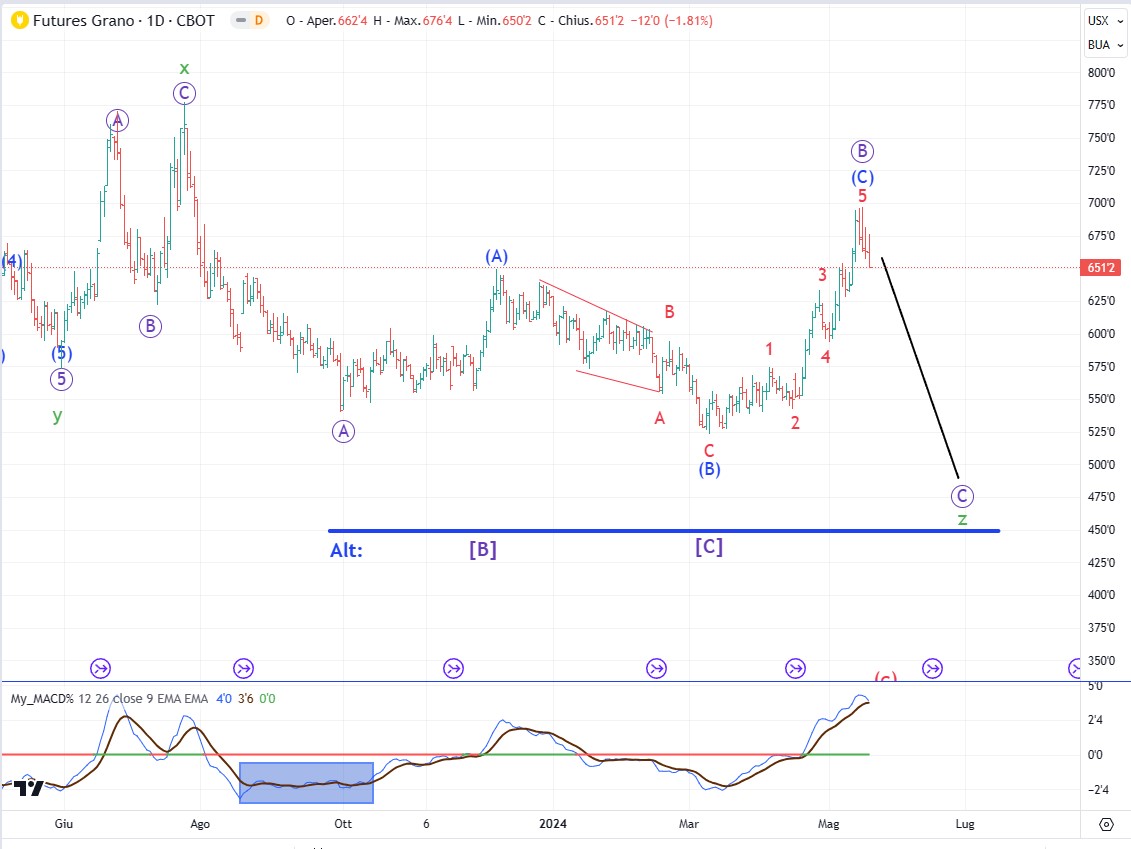This screenshot has height=849, width=1131.
Task: Click the orange D delayed-data indicator
Action: pos(259,20)
